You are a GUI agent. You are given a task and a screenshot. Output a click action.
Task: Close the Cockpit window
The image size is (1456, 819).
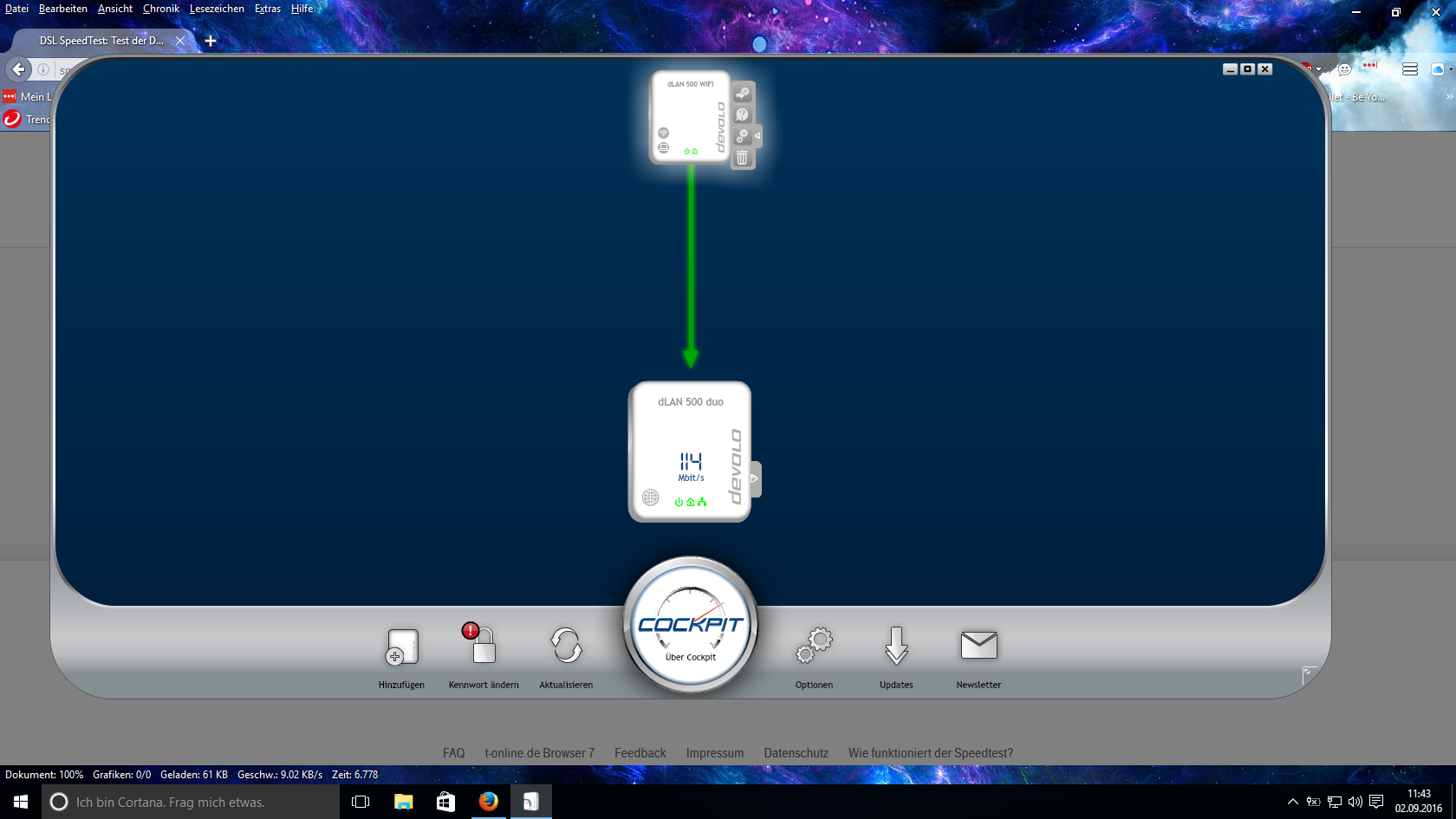pos(1265,69)
